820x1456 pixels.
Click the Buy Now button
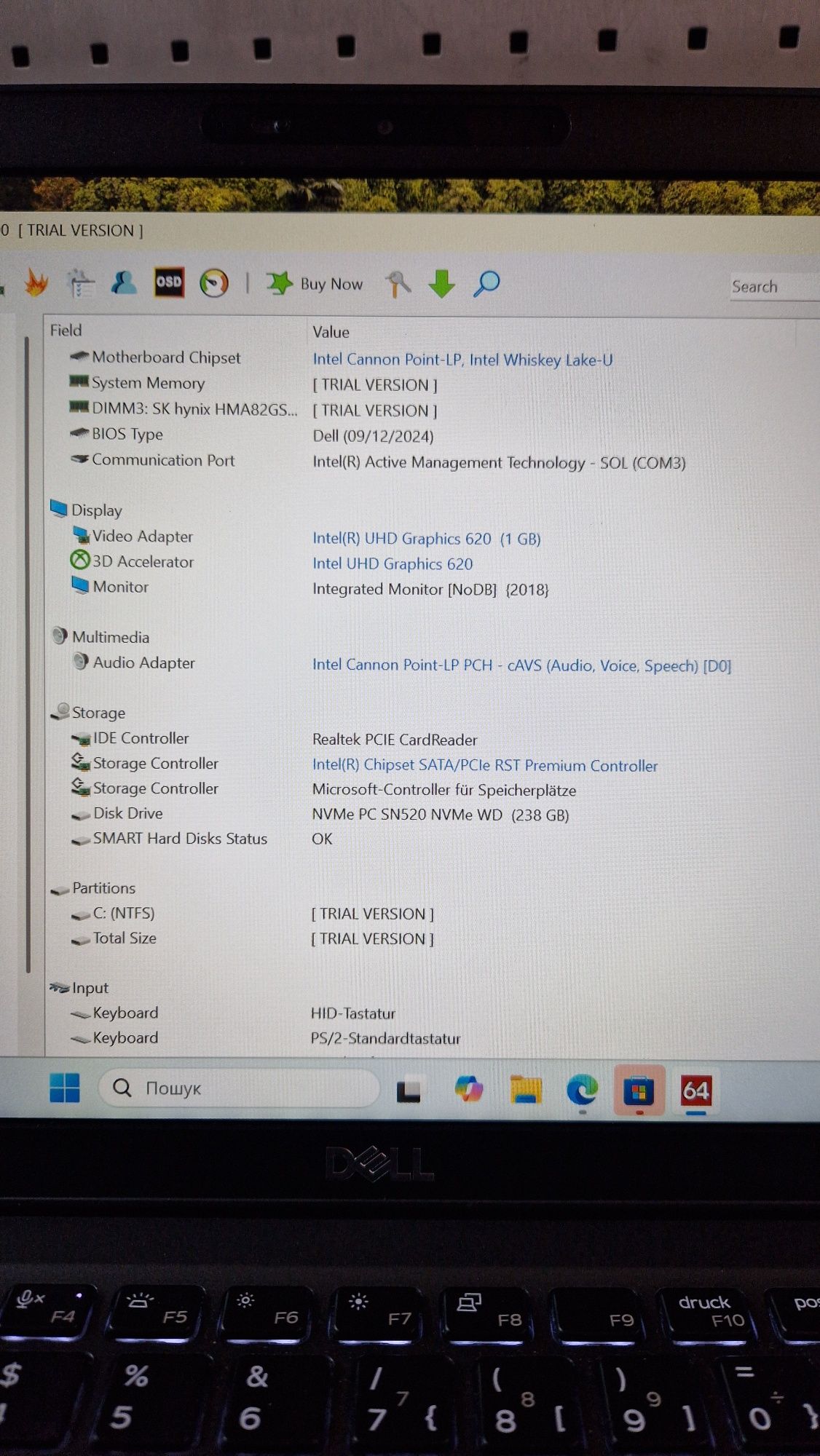point(315,284)
